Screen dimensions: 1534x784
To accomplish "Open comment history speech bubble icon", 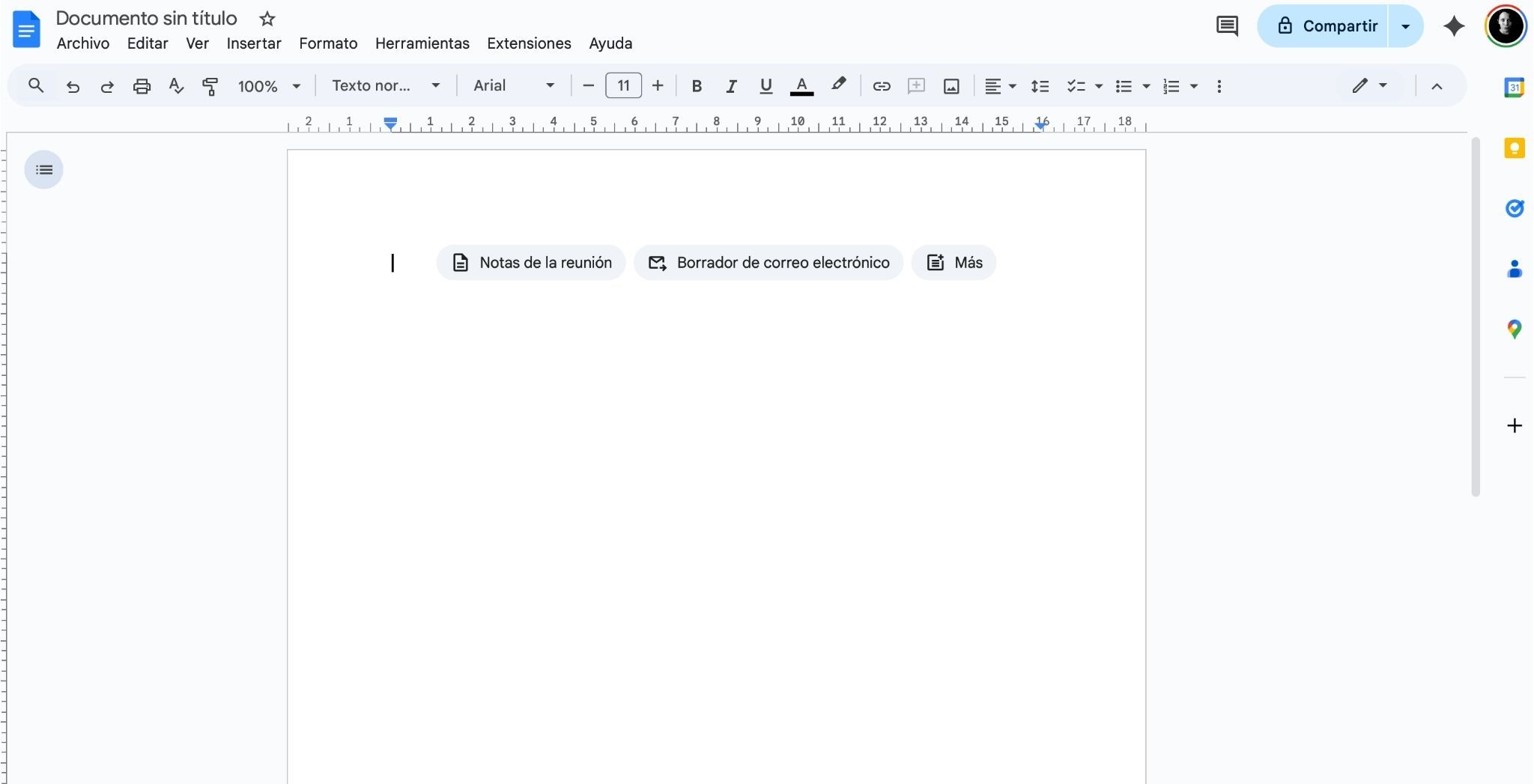I will (x=1227, y=26).
